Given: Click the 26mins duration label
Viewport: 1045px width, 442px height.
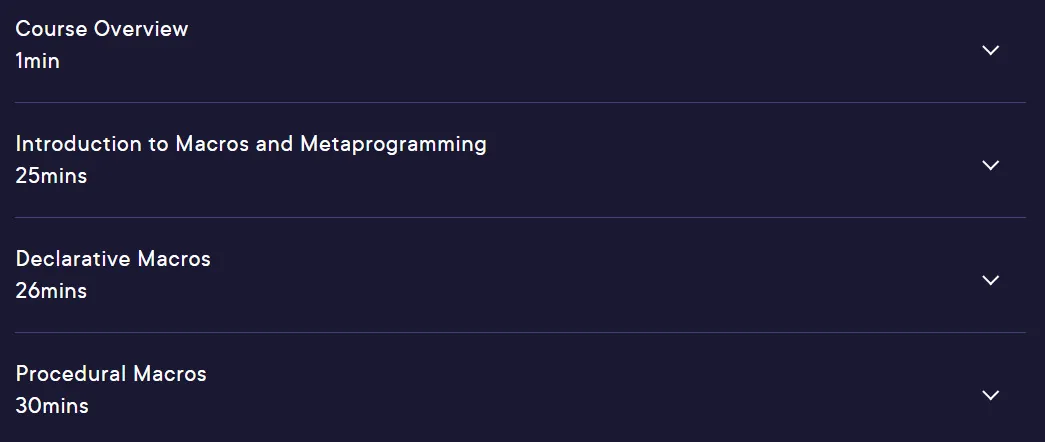Looking at the screenshot, I should coord(51,291).
